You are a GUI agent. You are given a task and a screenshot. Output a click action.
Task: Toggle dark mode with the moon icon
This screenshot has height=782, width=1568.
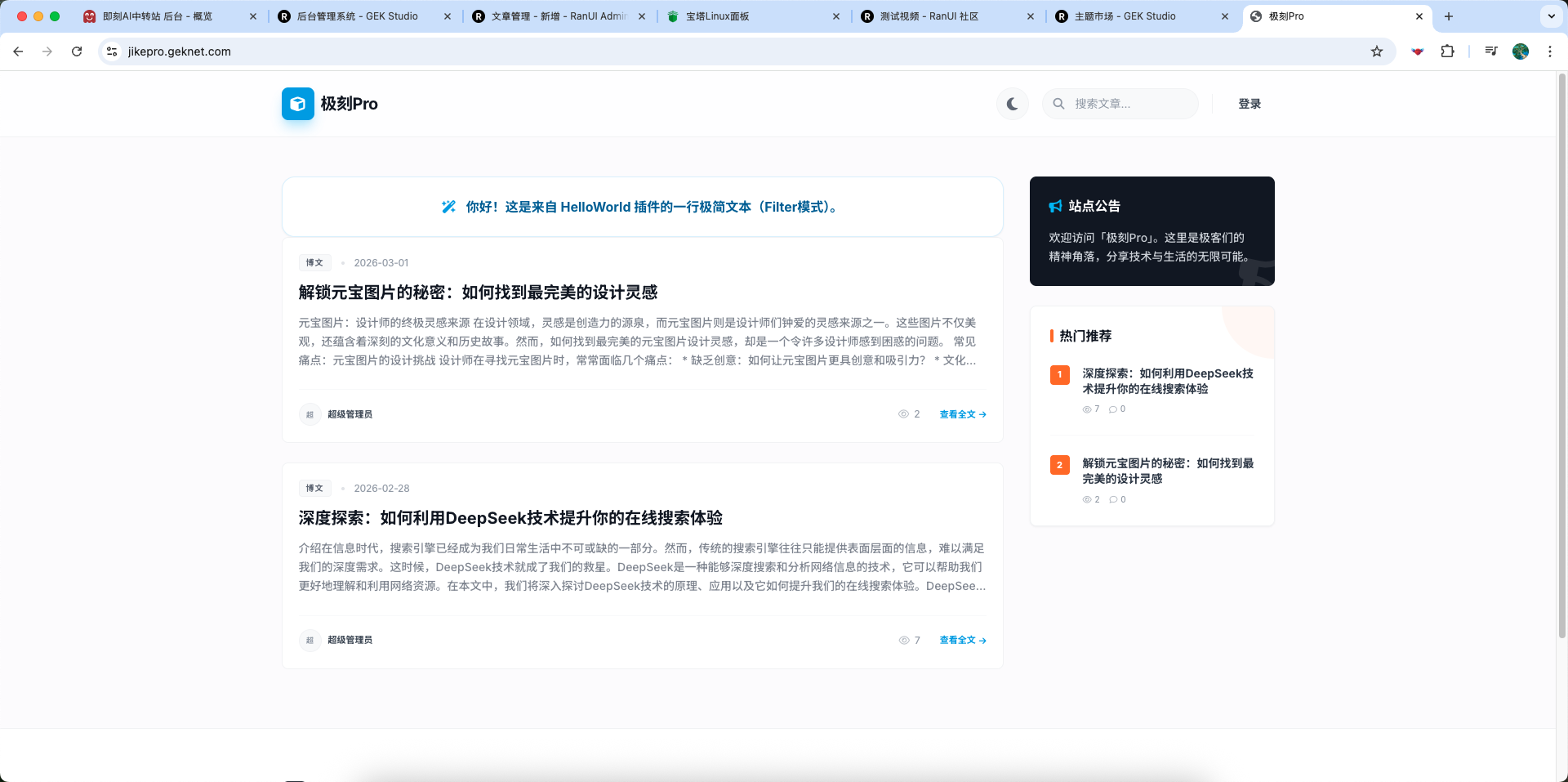pyautogui.click(x=1012, y=104)
